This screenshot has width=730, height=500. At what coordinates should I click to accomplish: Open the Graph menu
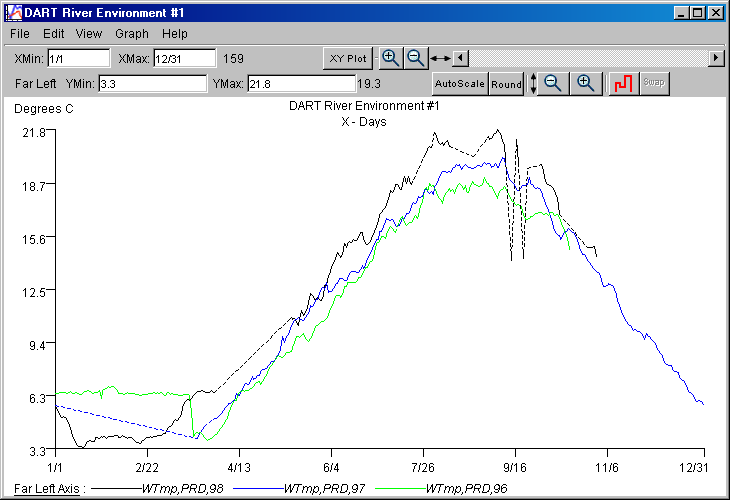(x=131, y=34)
